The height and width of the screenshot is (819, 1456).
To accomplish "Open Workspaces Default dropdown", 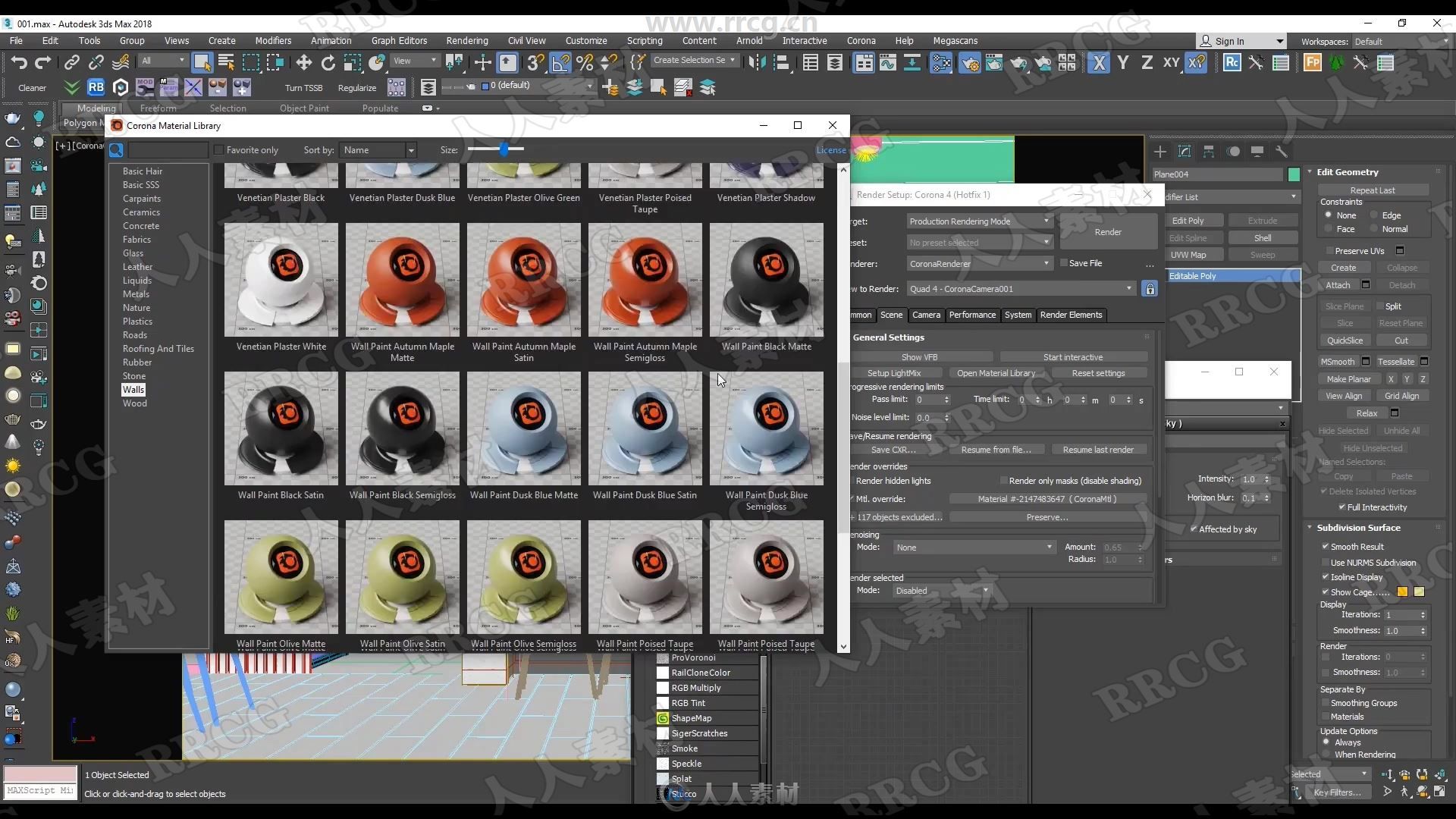I will [x=1401, y=42].
